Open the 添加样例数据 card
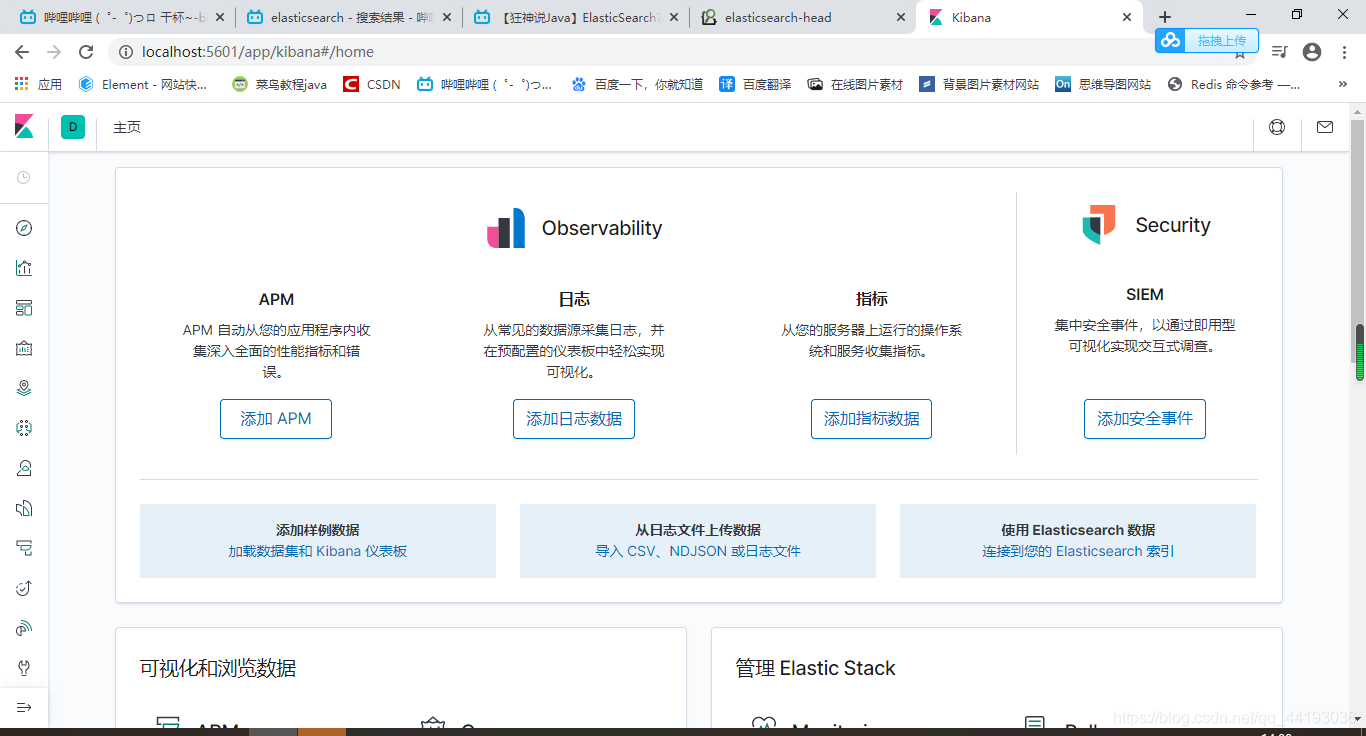 point(318,541)
